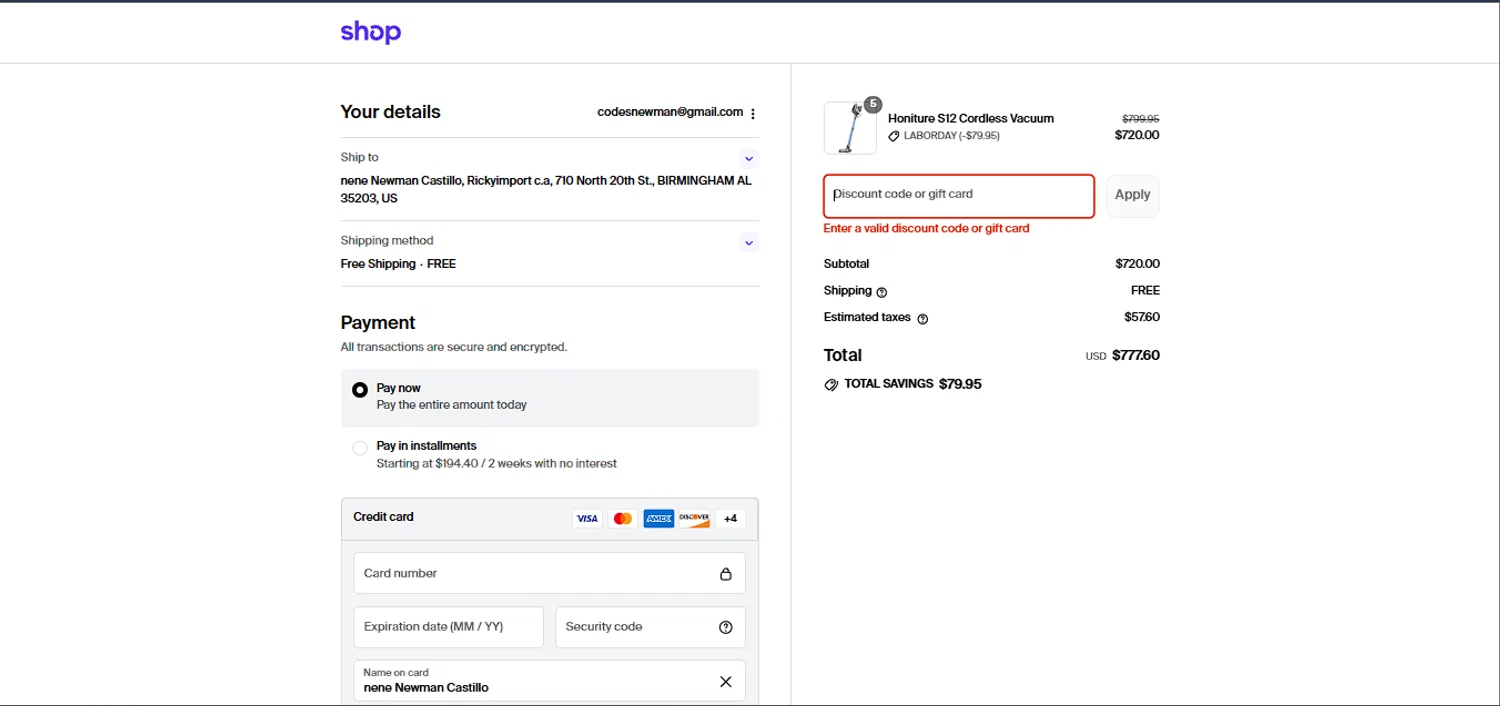The width and height of the screenshot is (1500, 706).
Task: Apply the discount code
Action: [x=1132, y=195]
